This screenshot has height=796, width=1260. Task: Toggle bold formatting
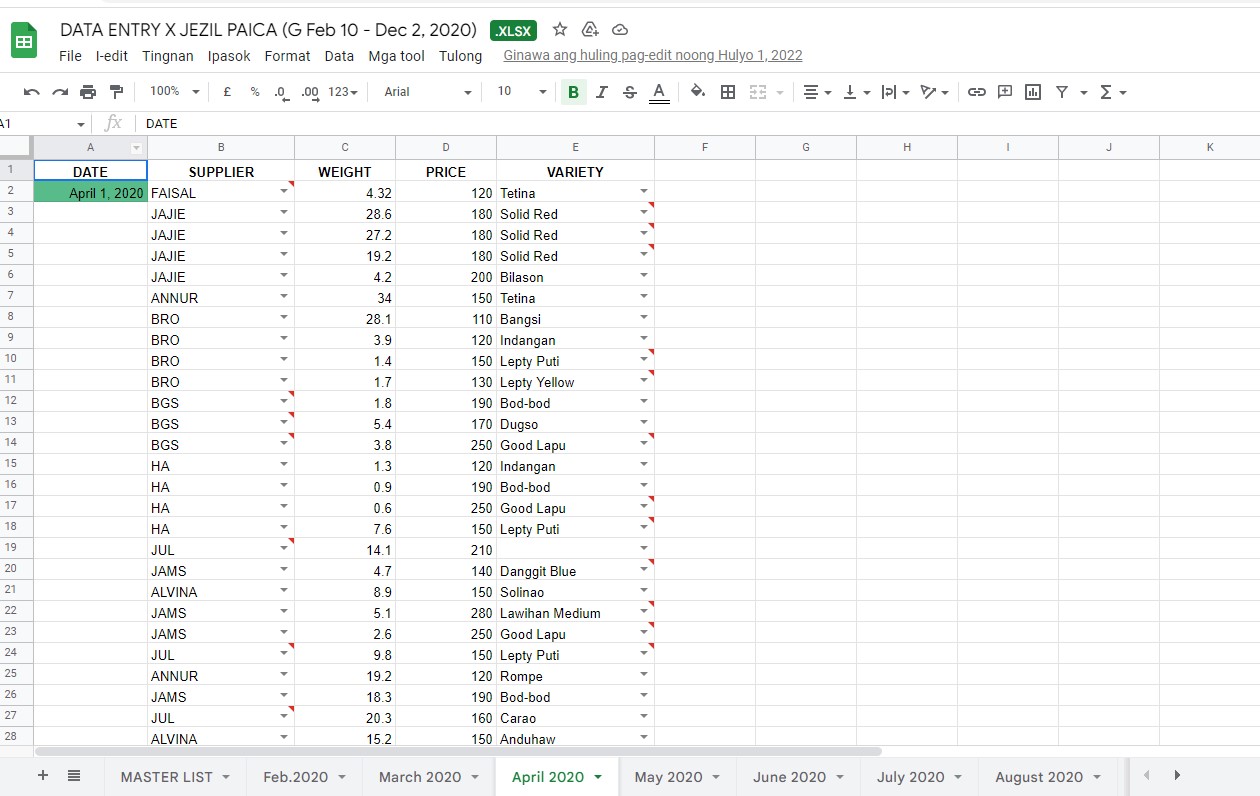(x=573, y=92)
